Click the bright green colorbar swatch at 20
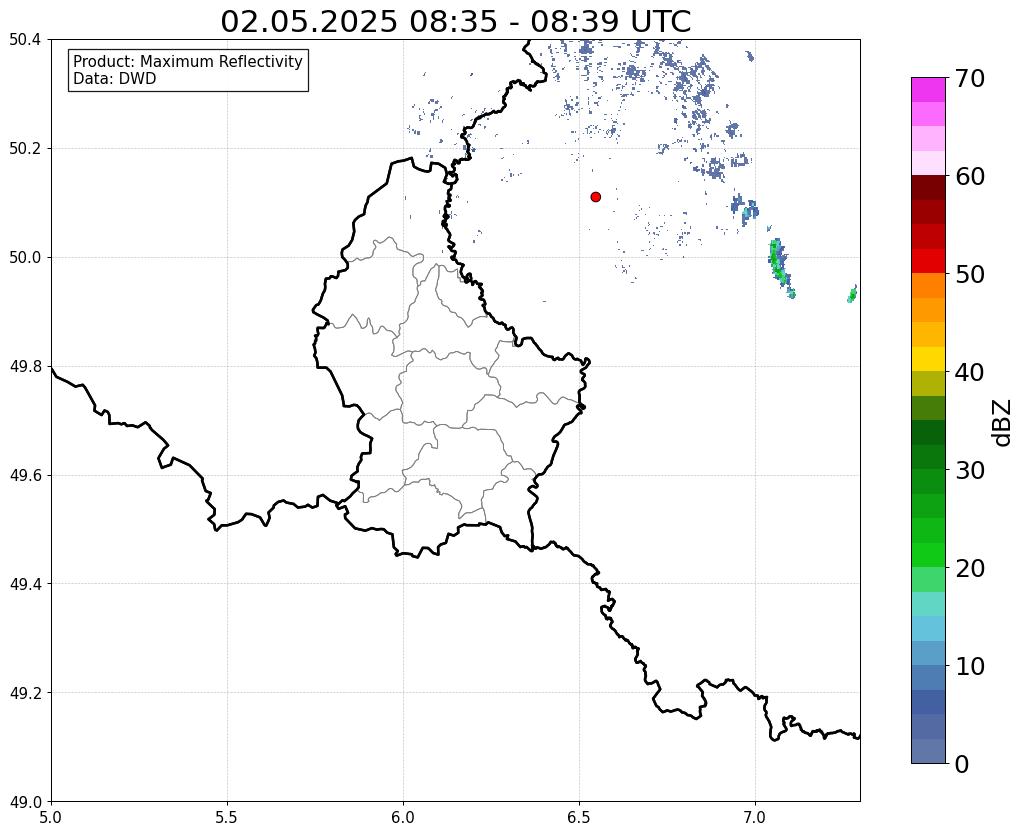 click(x=928, y=555)
